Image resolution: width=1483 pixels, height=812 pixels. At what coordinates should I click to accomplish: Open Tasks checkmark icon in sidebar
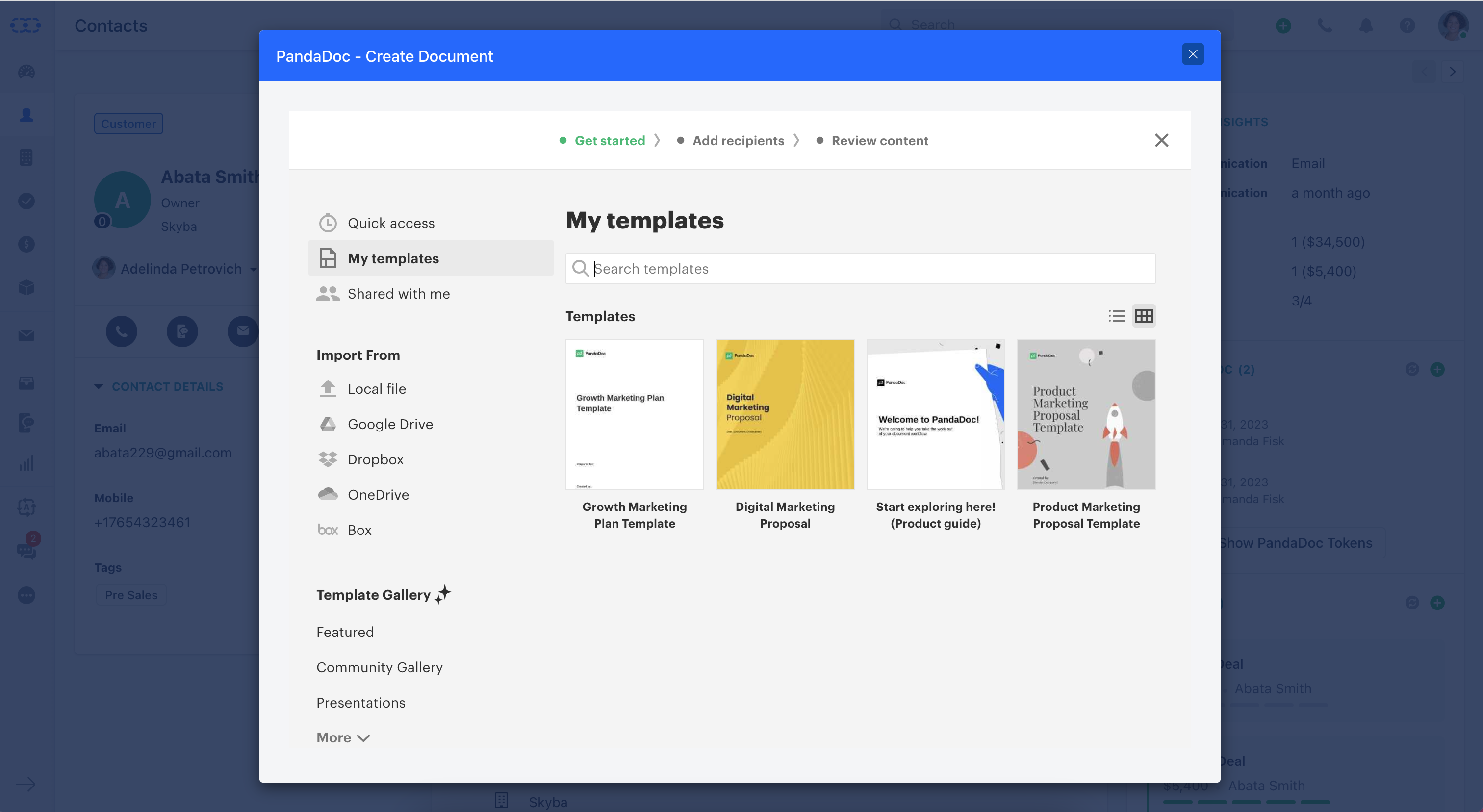[x=26, y=201]
